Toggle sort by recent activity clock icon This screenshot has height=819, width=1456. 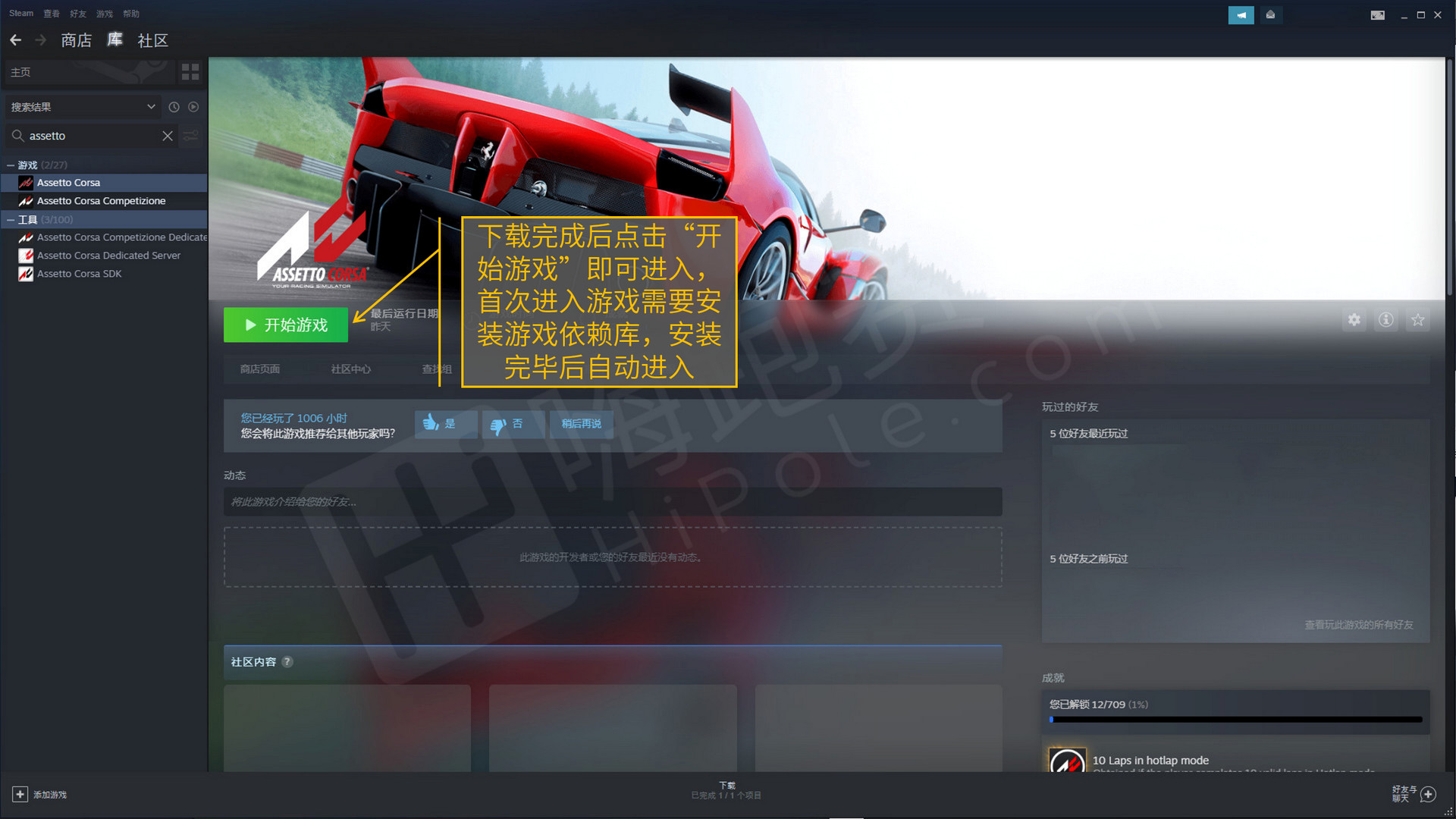click(174, 107)
